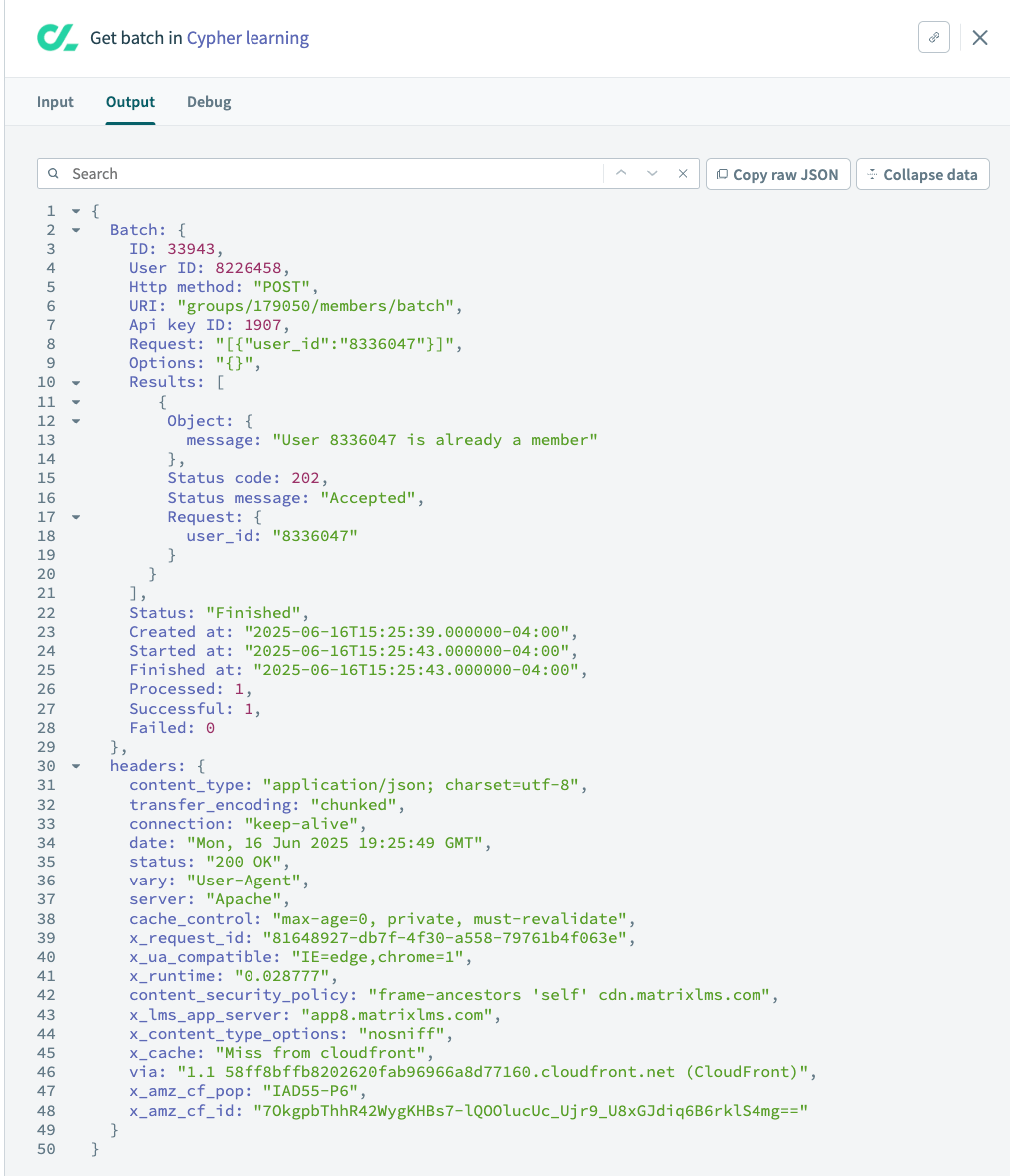Select the Output tab
This screenshot has height=1176, width=1010.
[x=130, y=102]
